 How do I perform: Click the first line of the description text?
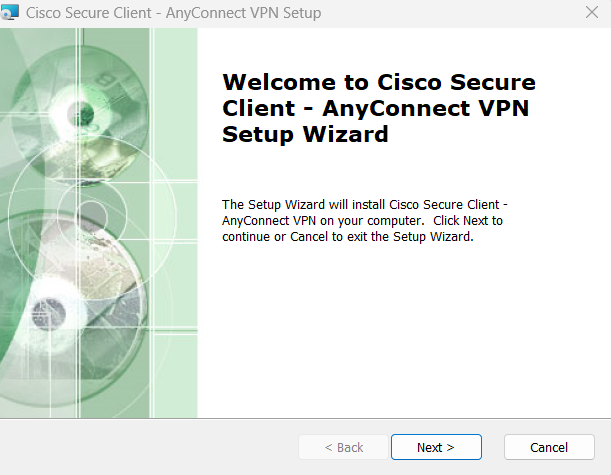coord(365,205)
